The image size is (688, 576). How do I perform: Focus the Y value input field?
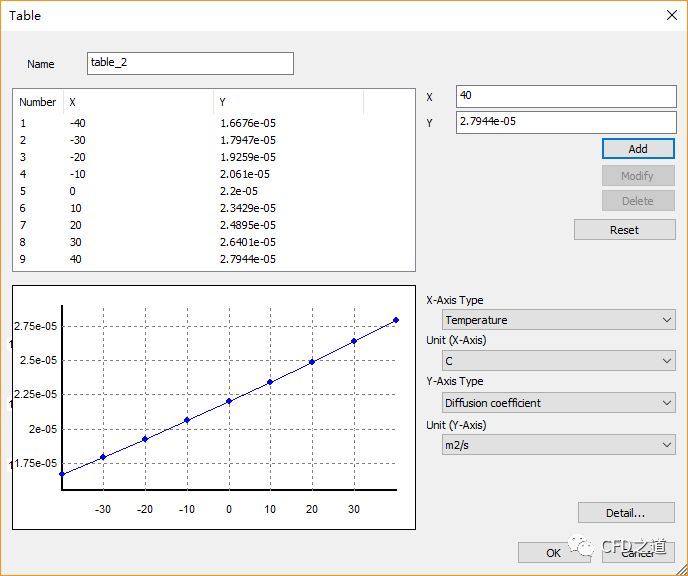click(565, 122)
